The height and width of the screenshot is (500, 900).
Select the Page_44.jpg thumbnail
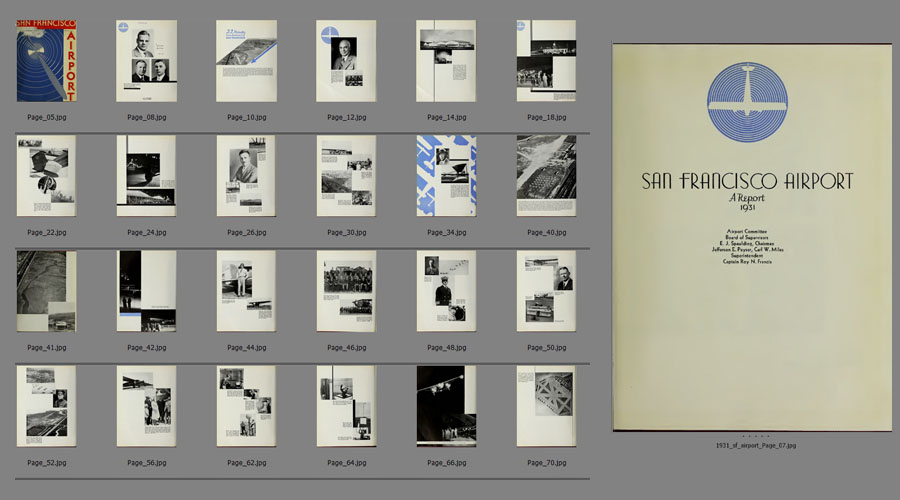tap(246, 291)
